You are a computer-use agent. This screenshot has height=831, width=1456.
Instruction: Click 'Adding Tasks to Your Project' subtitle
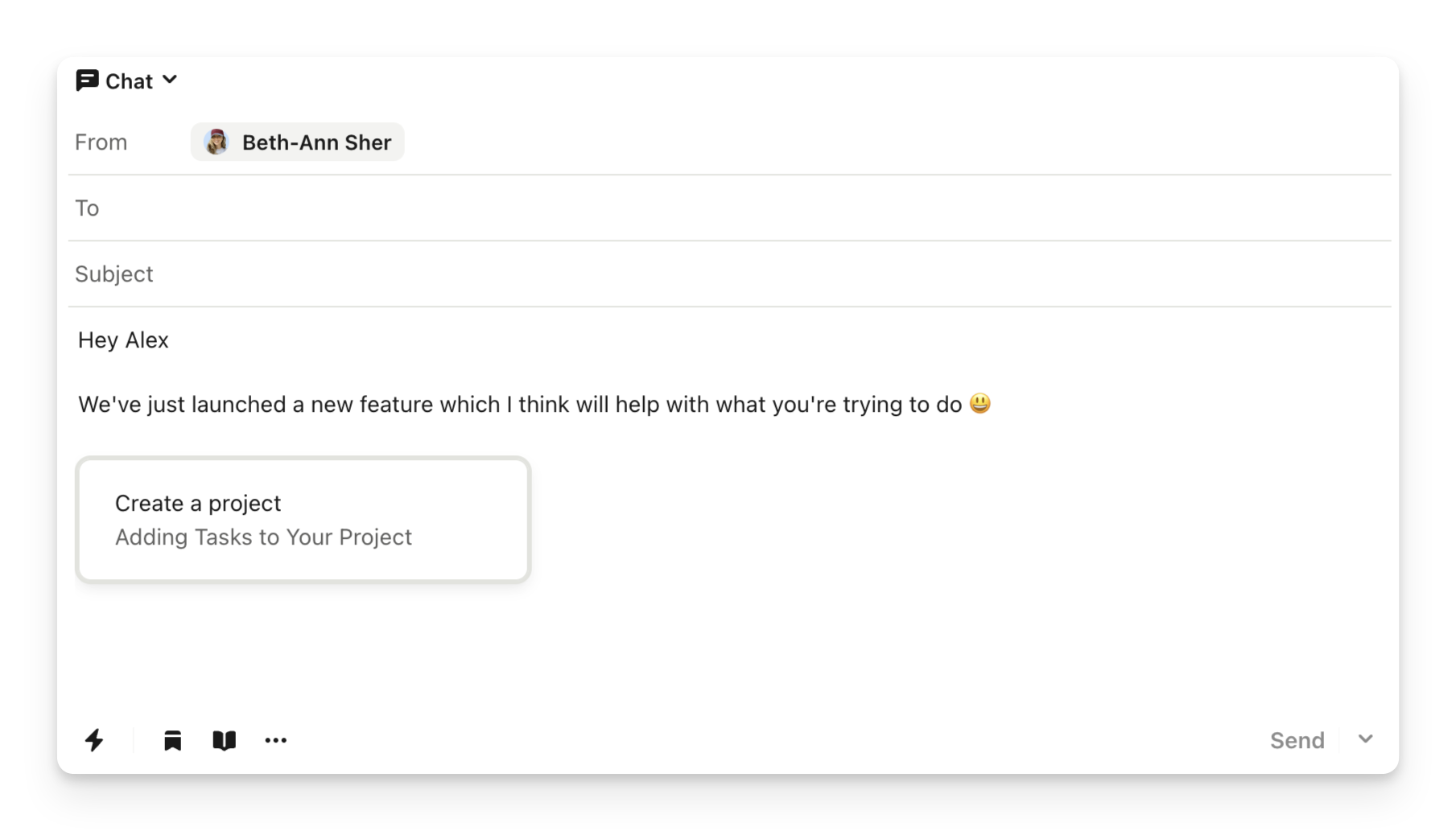click(x=263, y=537)
